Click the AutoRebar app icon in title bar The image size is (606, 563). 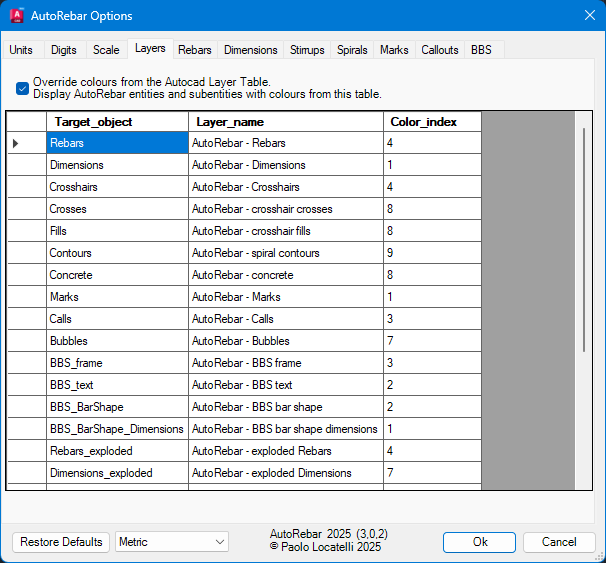click(x=17, y=16)
